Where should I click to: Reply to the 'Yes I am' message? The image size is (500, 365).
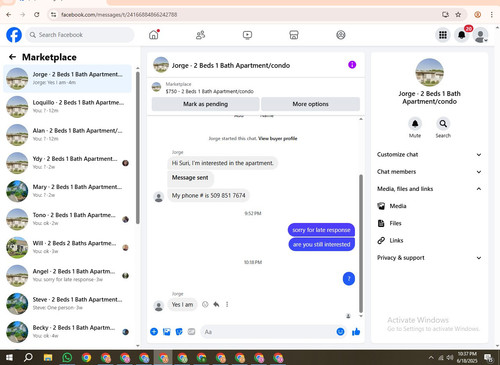(216, 304)
